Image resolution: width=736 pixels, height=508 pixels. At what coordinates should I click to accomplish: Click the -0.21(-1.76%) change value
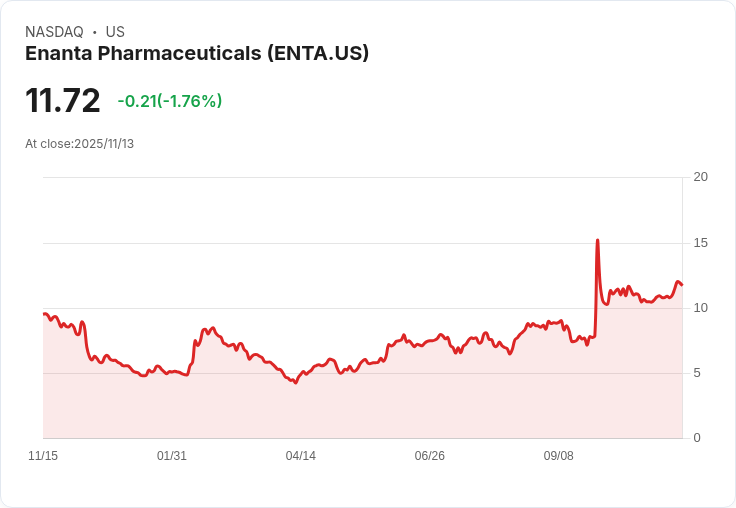click(169, 101)
